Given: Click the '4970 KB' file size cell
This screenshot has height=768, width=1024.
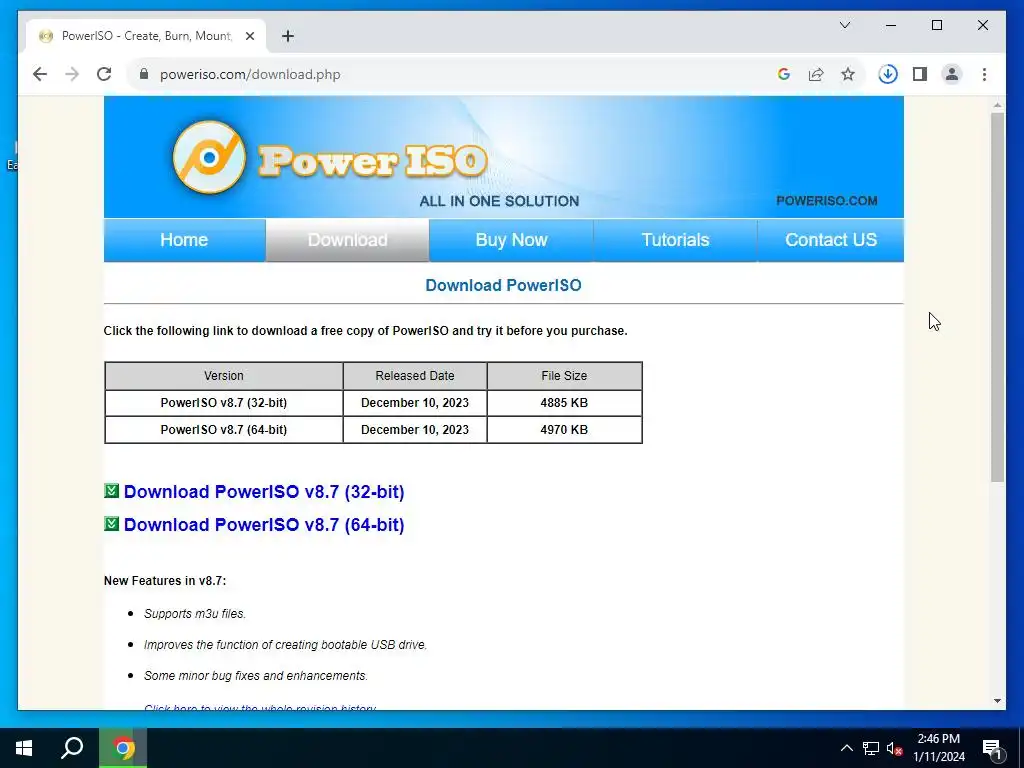Looking at the screenshot, I should click(x=564, y=430).
